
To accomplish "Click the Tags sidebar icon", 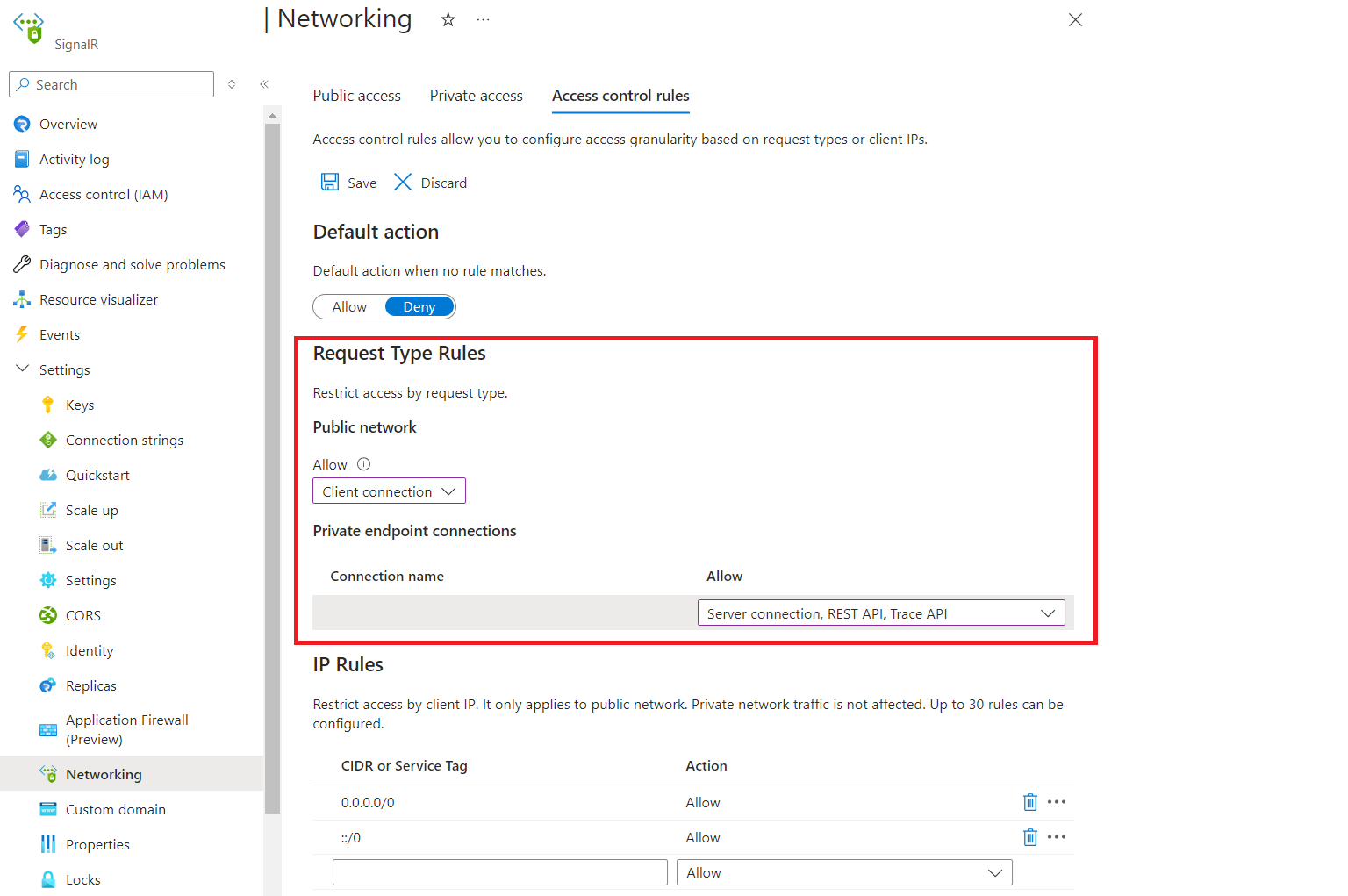I will pyautogui.click(x=22, y=229).
